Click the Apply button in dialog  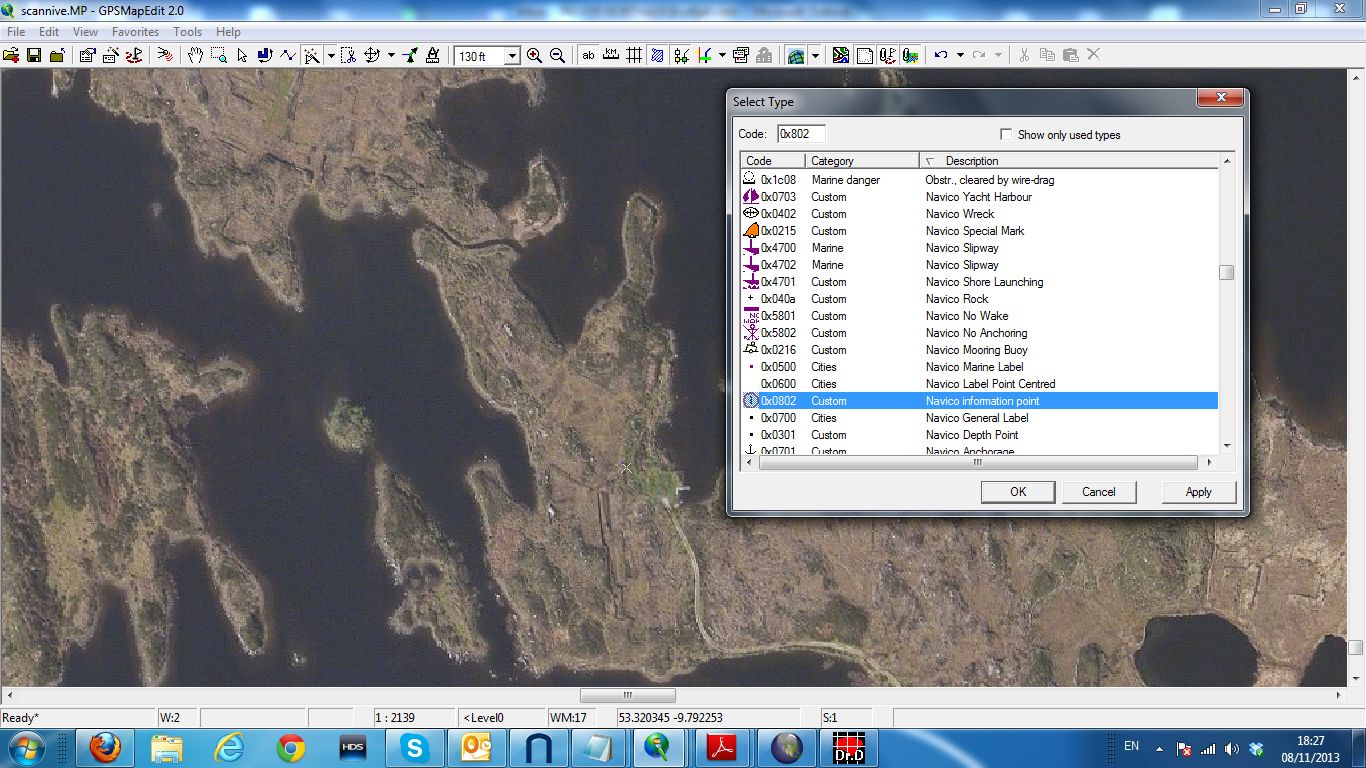[1198, 492]
